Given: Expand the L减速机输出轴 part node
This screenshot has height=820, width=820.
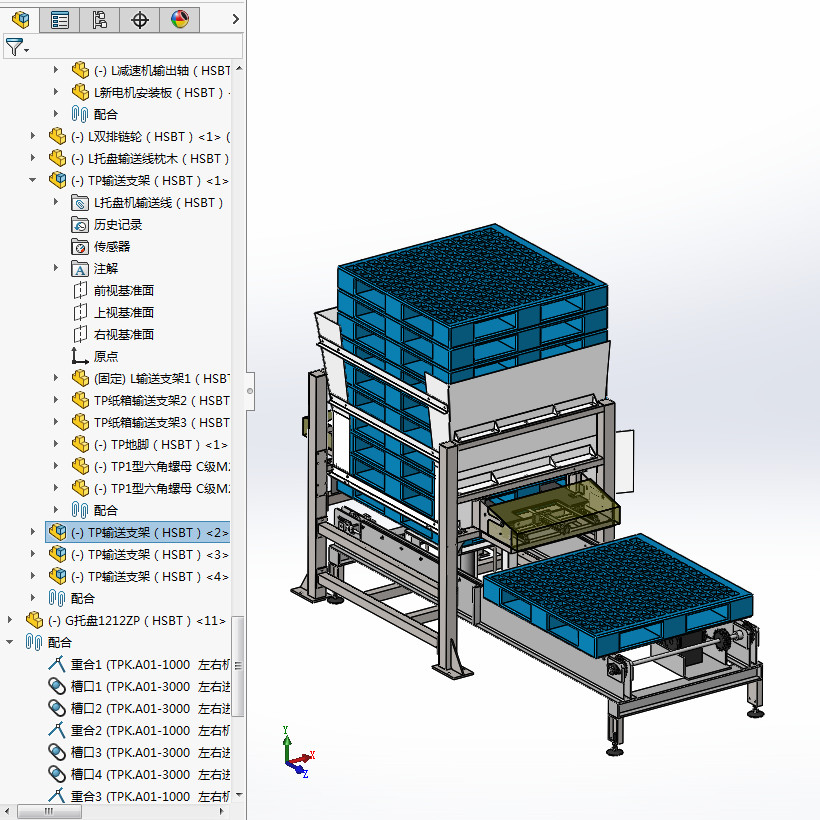Looking at the screenshot, I should 56,70.
